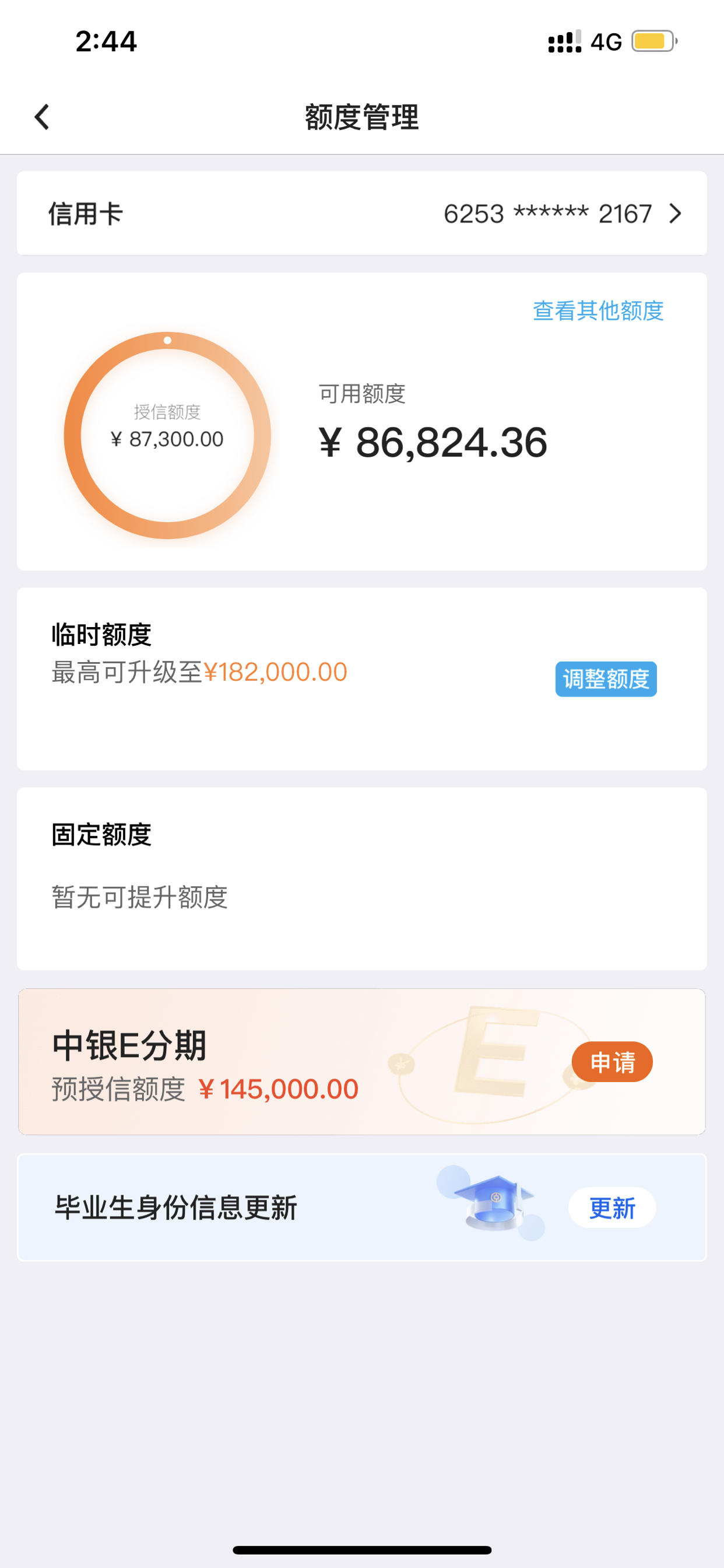Tap the white dot on credit ring
The width and height of the screenshot is (724, 1568).
pyautogui.click(x=167, y=340)
